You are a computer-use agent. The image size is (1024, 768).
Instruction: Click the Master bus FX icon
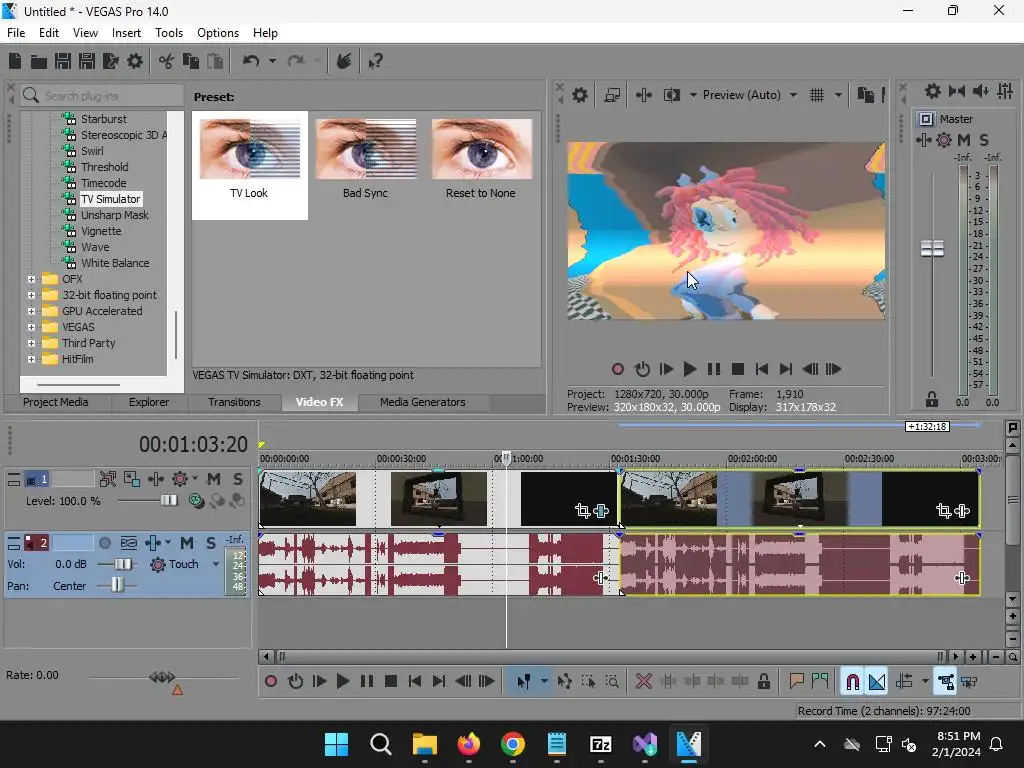point(923,140)
